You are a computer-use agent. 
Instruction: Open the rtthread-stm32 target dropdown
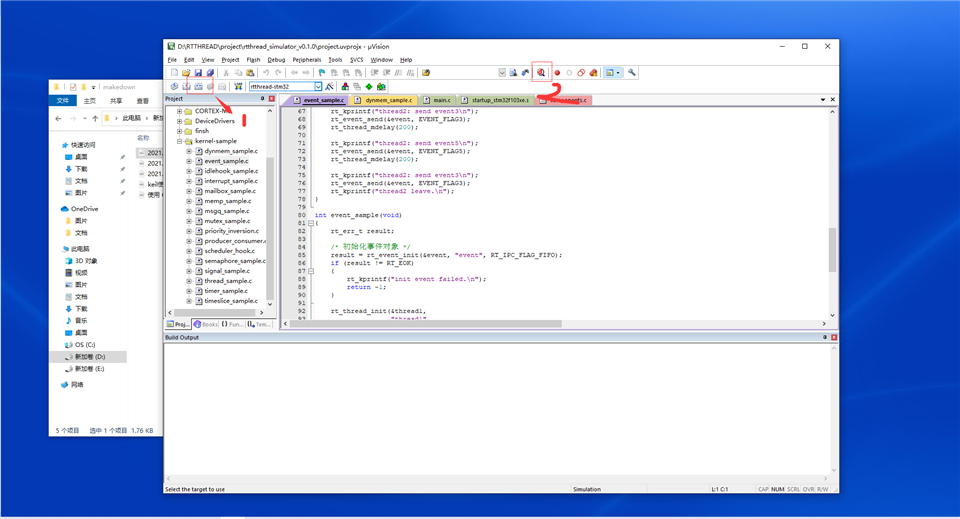pyautogui.click(x=318, y=86)
